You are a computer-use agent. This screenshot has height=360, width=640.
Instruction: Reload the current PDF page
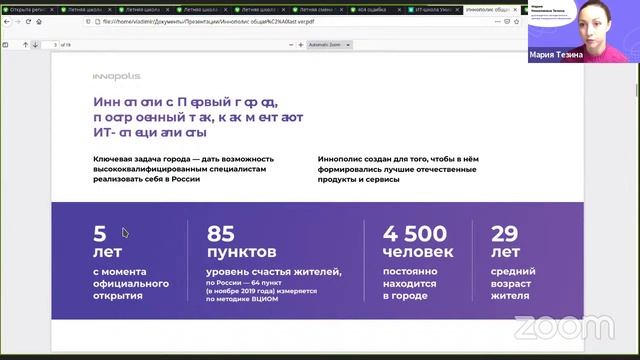tap(28, 22)
